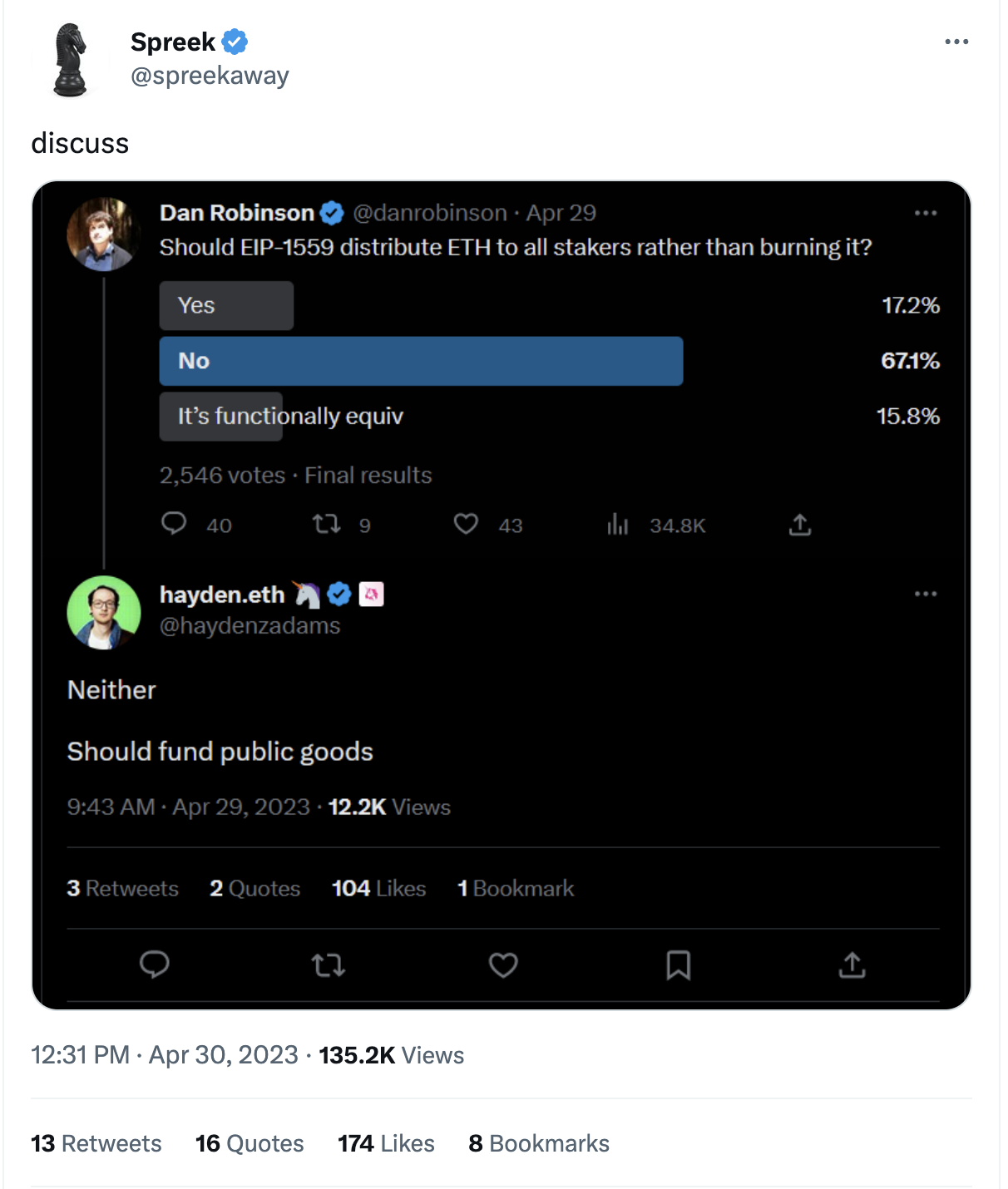Bookmark hayden.eth's tweet
The image size is (1008, 1189).
click(678, 965)
